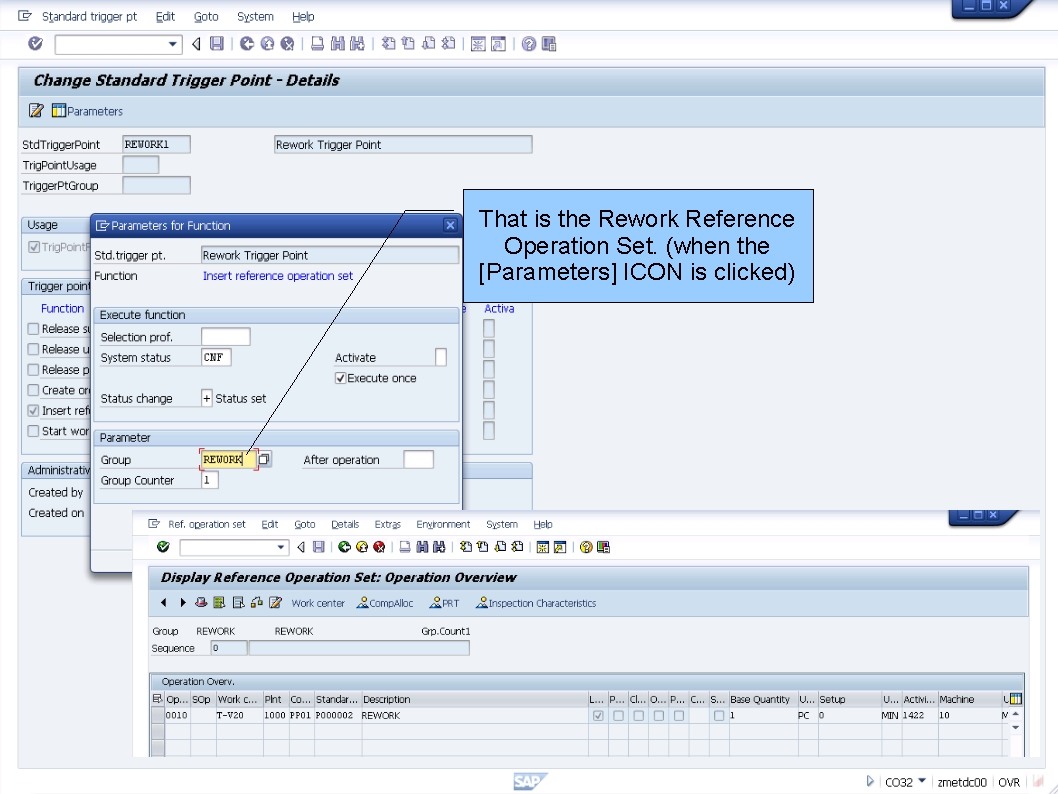Click the red hat header icon in the Operation Overview toolbar

201,602
